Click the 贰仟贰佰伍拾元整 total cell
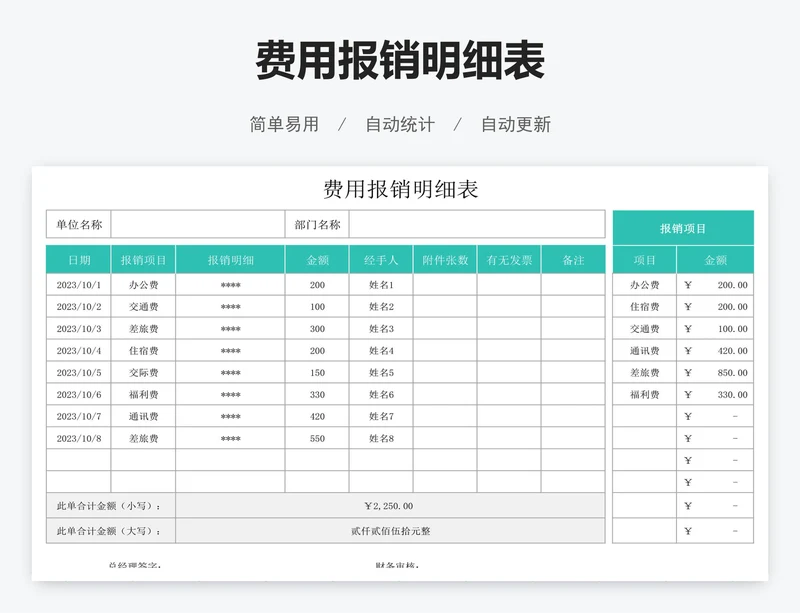800x613 pixels. click(390, 531)
